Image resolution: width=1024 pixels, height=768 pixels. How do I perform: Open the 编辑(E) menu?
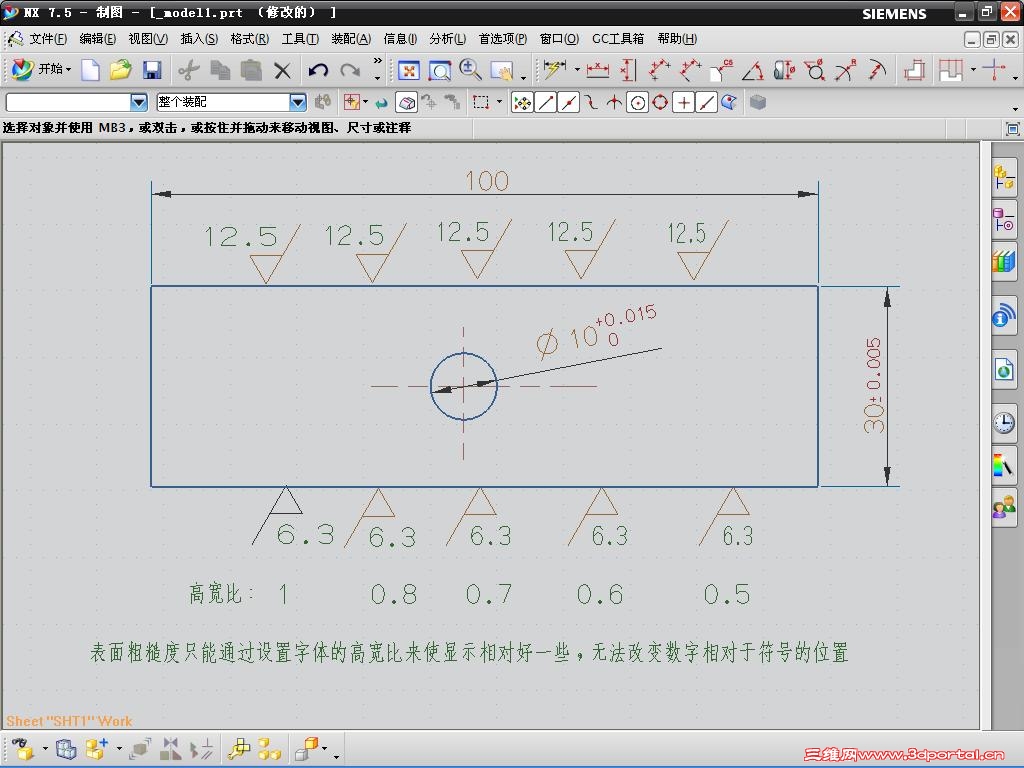[x=98, y=39]
